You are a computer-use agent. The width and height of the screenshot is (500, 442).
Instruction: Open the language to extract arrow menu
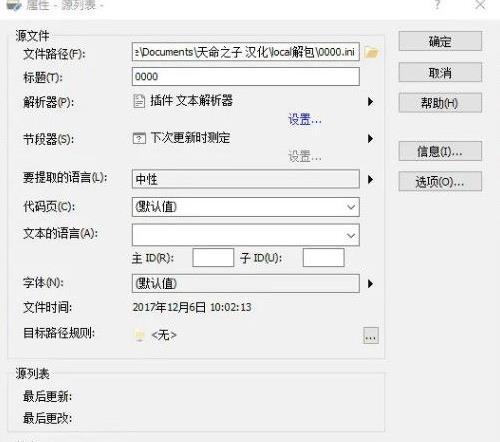pyautogui.click(x=370, y=179)
